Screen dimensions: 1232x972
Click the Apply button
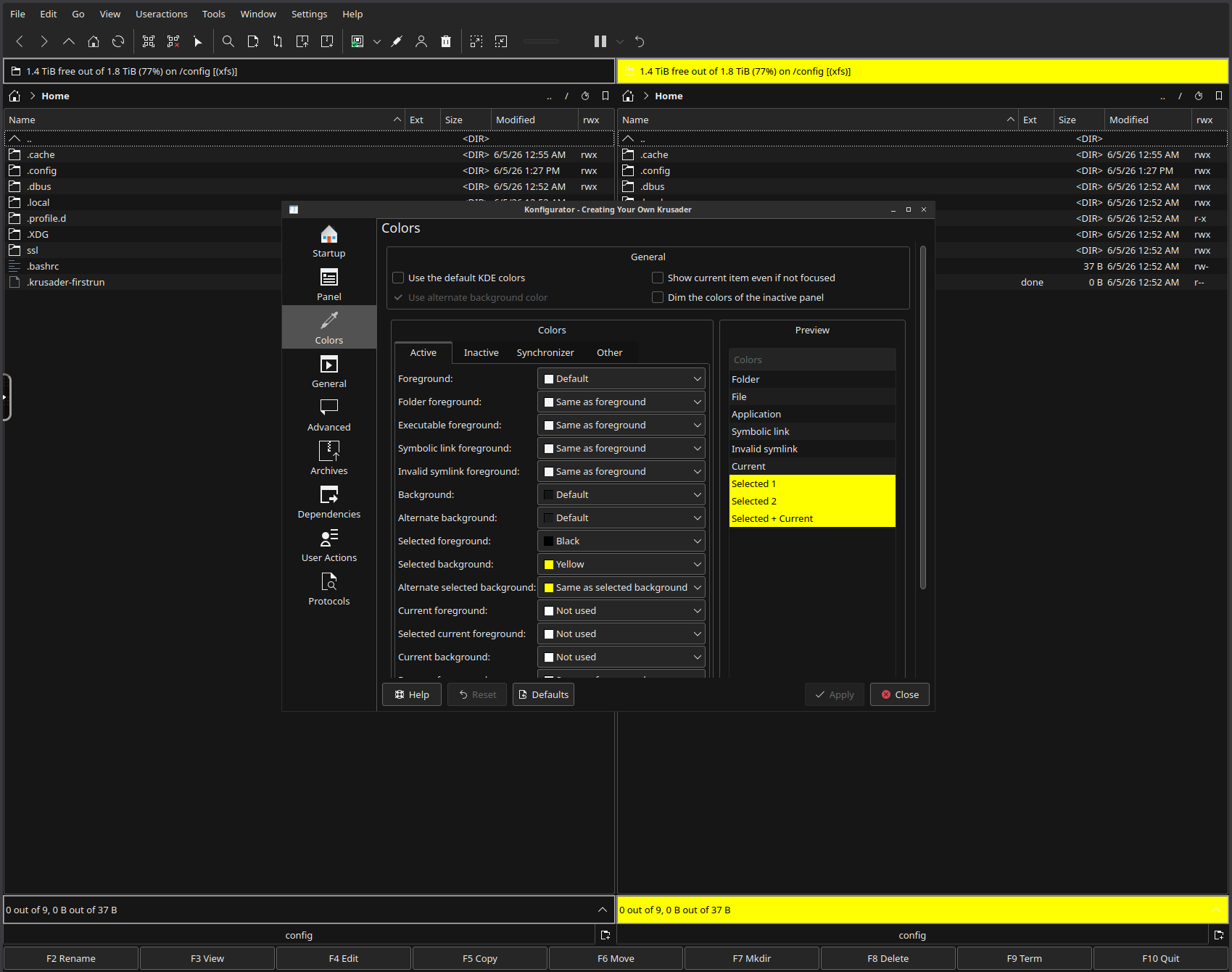point(835,694)
